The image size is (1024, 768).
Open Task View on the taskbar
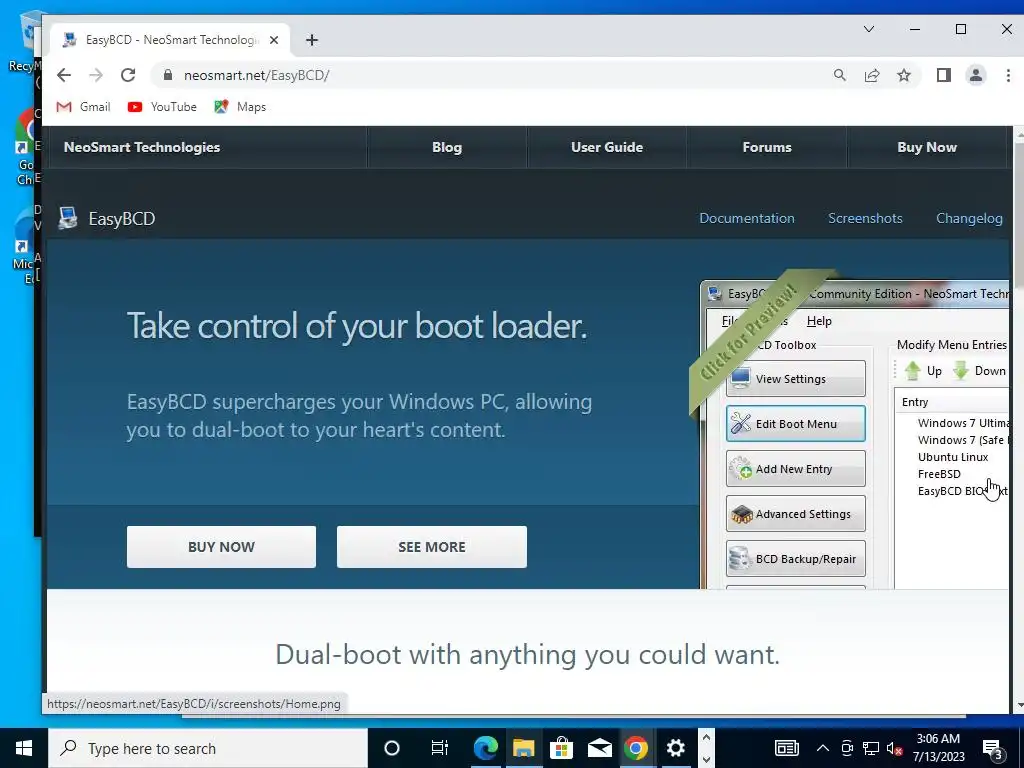click(x=440, y=748)
